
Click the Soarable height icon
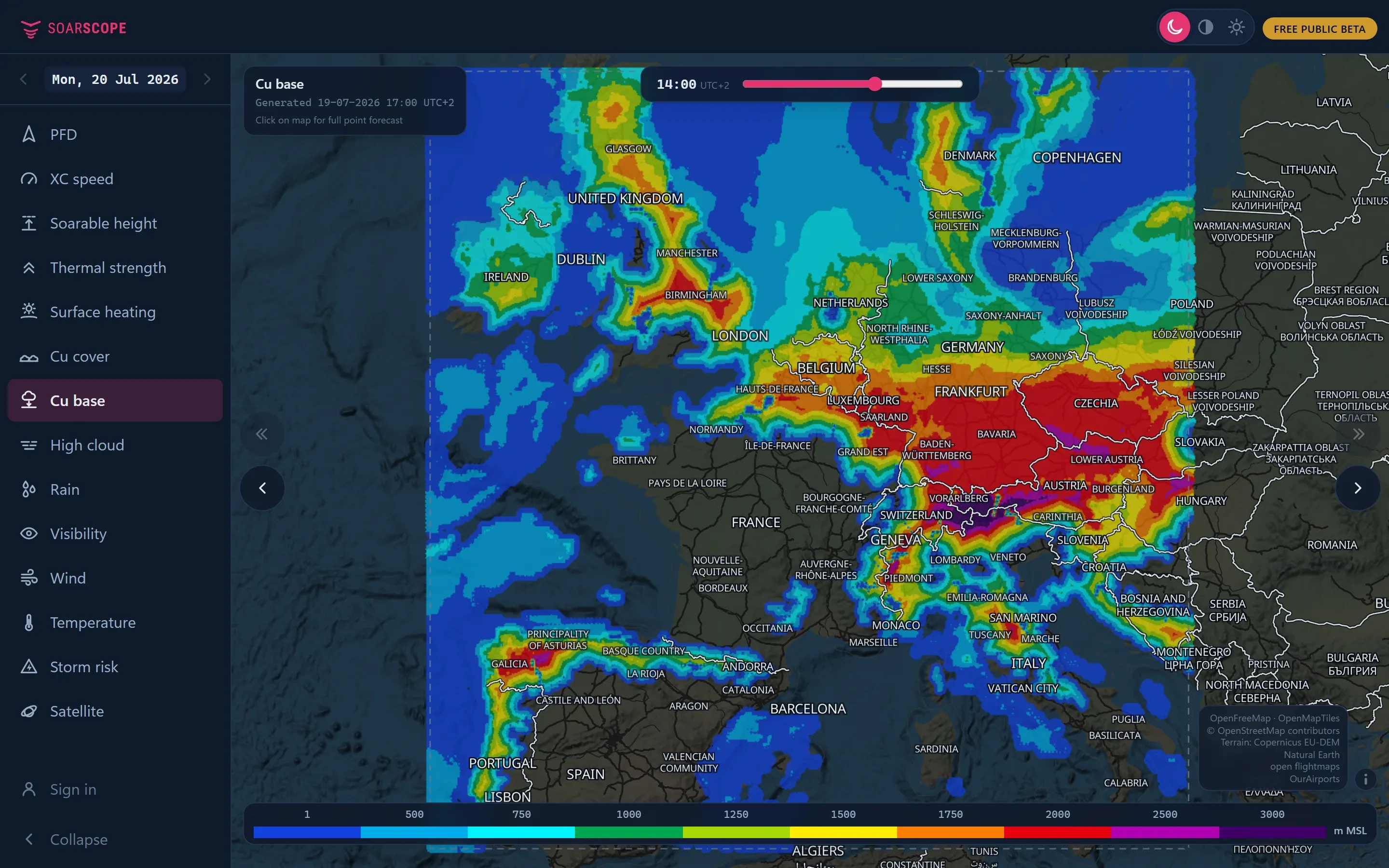tap(29, 223)
